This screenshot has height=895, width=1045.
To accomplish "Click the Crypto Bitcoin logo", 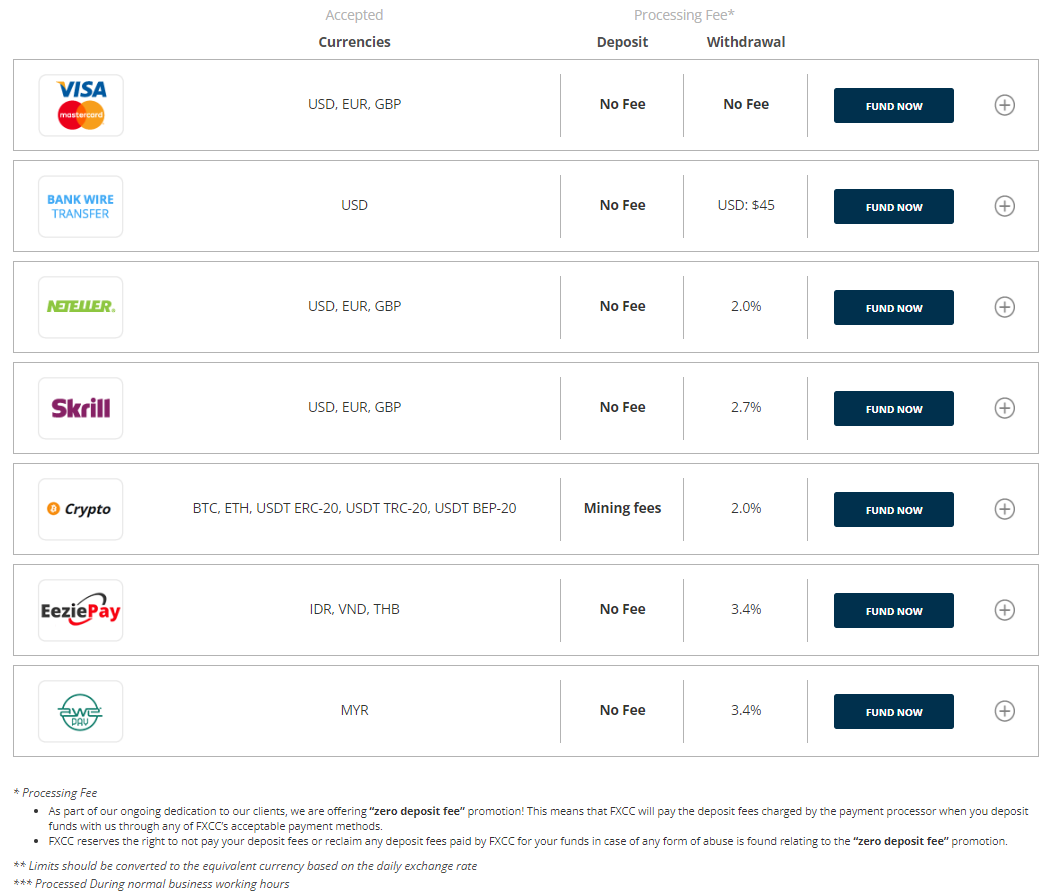I will pyautogui.click(x=81, y=509).
